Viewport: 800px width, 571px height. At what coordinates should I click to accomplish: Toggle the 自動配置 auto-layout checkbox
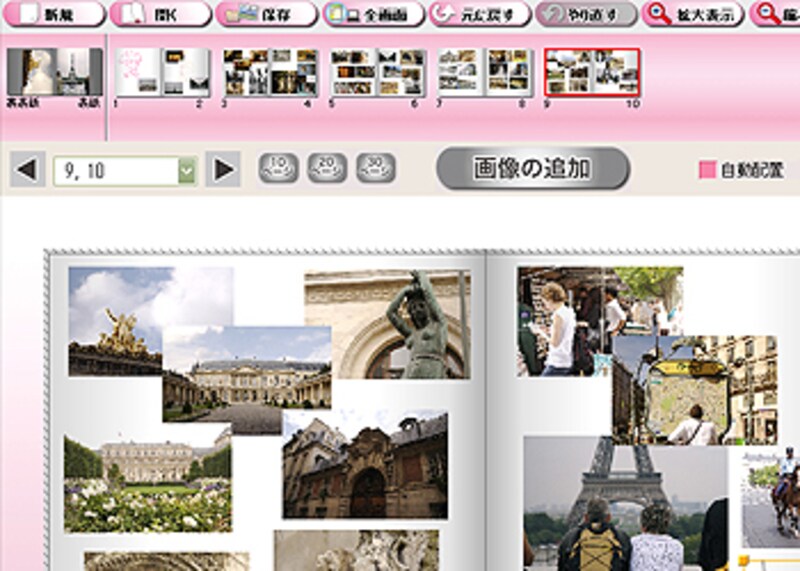click(x=707, y=171)
